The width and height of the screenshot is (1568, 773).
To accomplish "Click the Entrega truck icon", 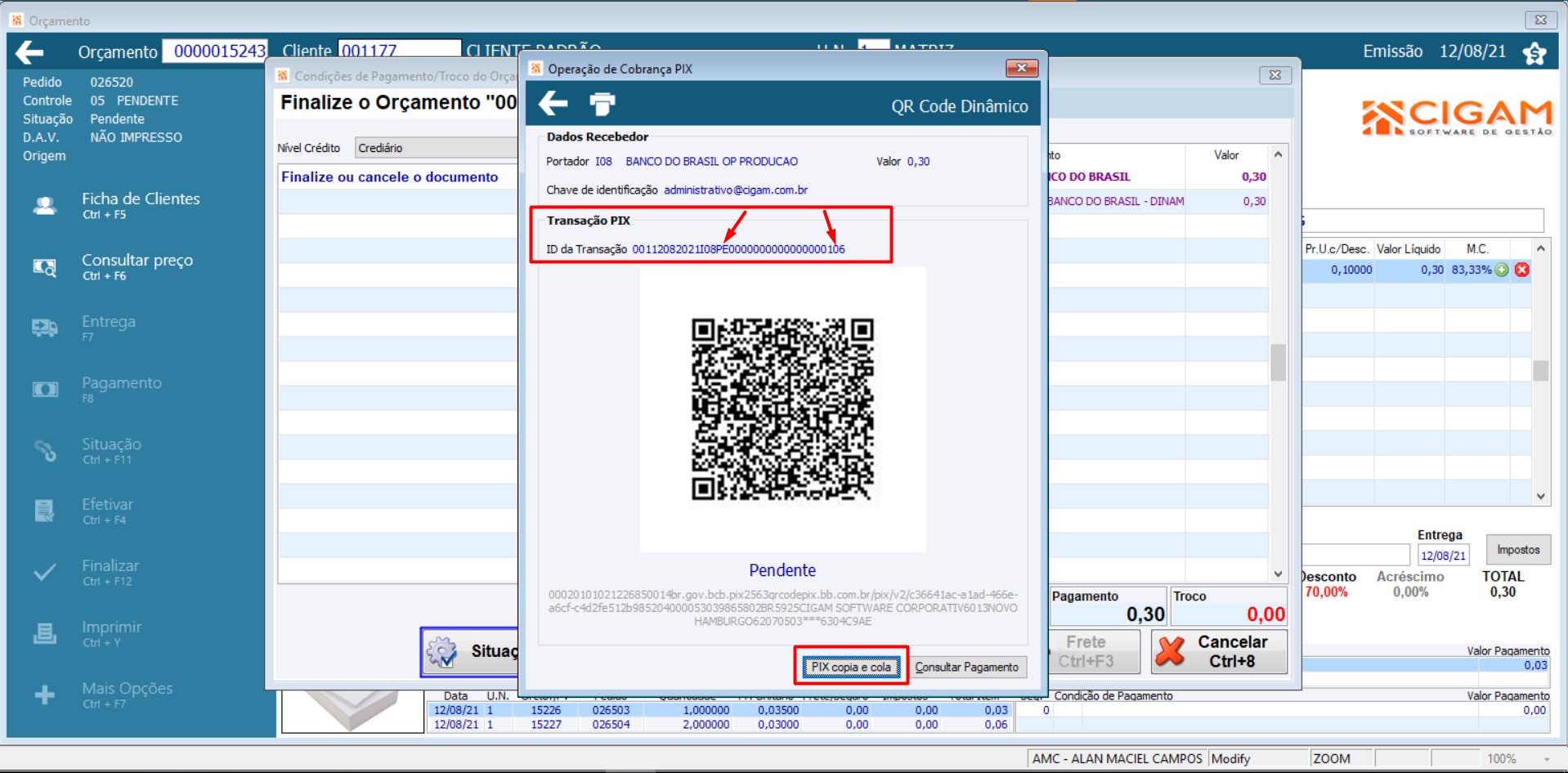I will coord(45,328).
